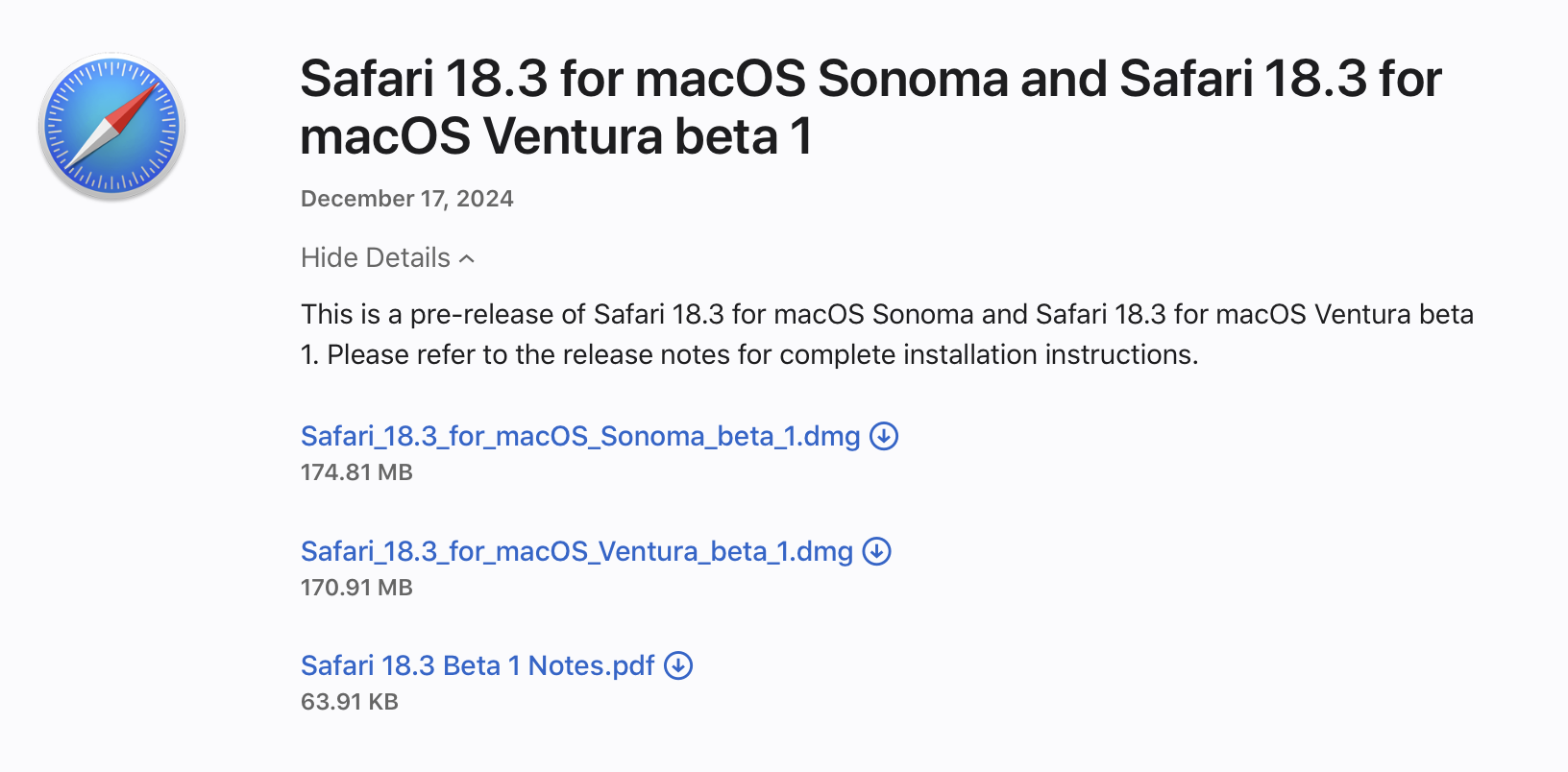
Task: Click the 63.91 KB file size text
Action: point(350,702)
